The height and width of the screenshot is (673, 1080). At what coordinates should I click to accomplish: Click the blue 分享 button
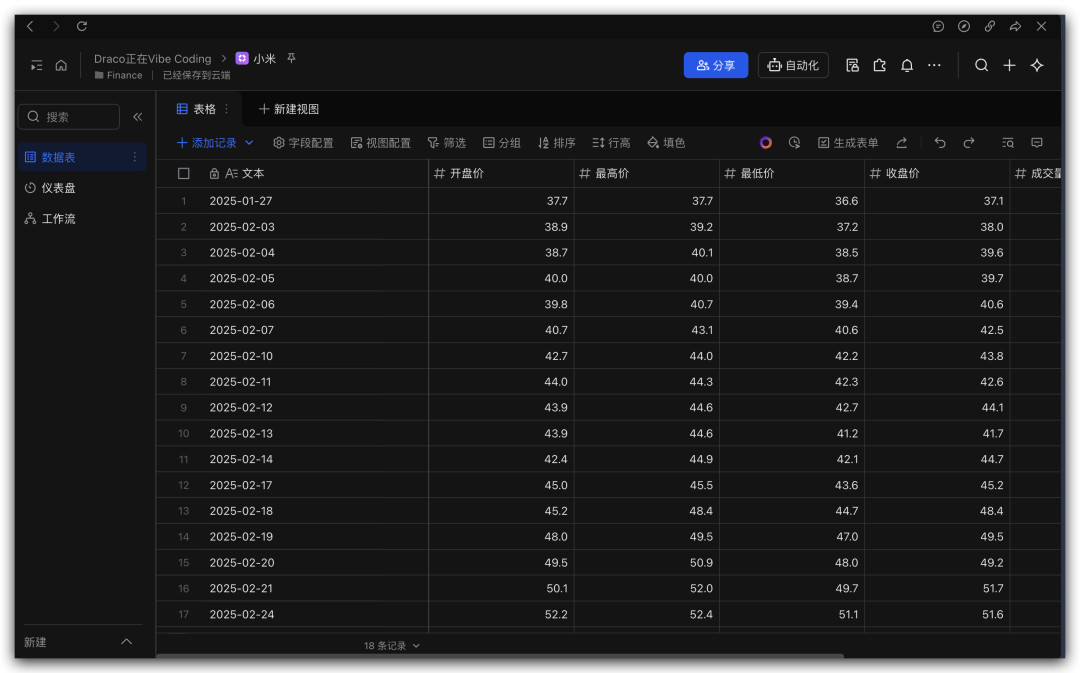715,65
